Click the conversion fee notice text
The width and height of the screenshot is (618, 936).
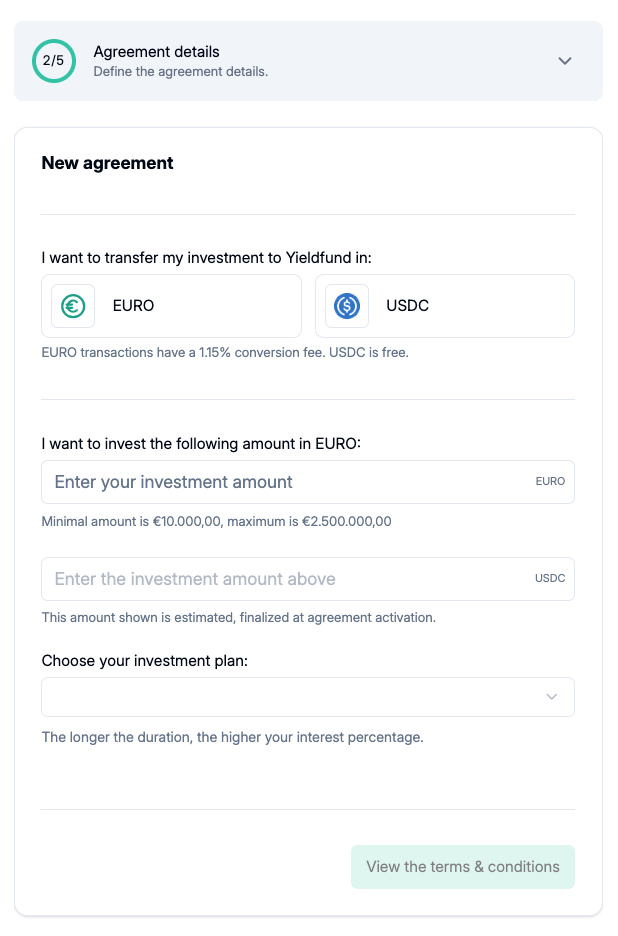point(225,353)
